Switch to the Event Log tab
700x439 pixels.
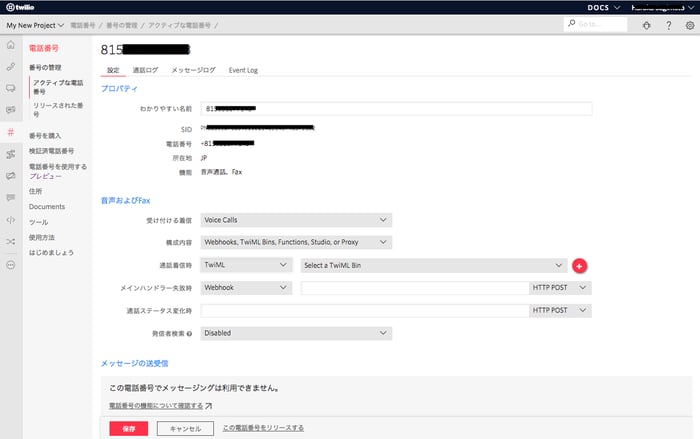pos(243,70)
